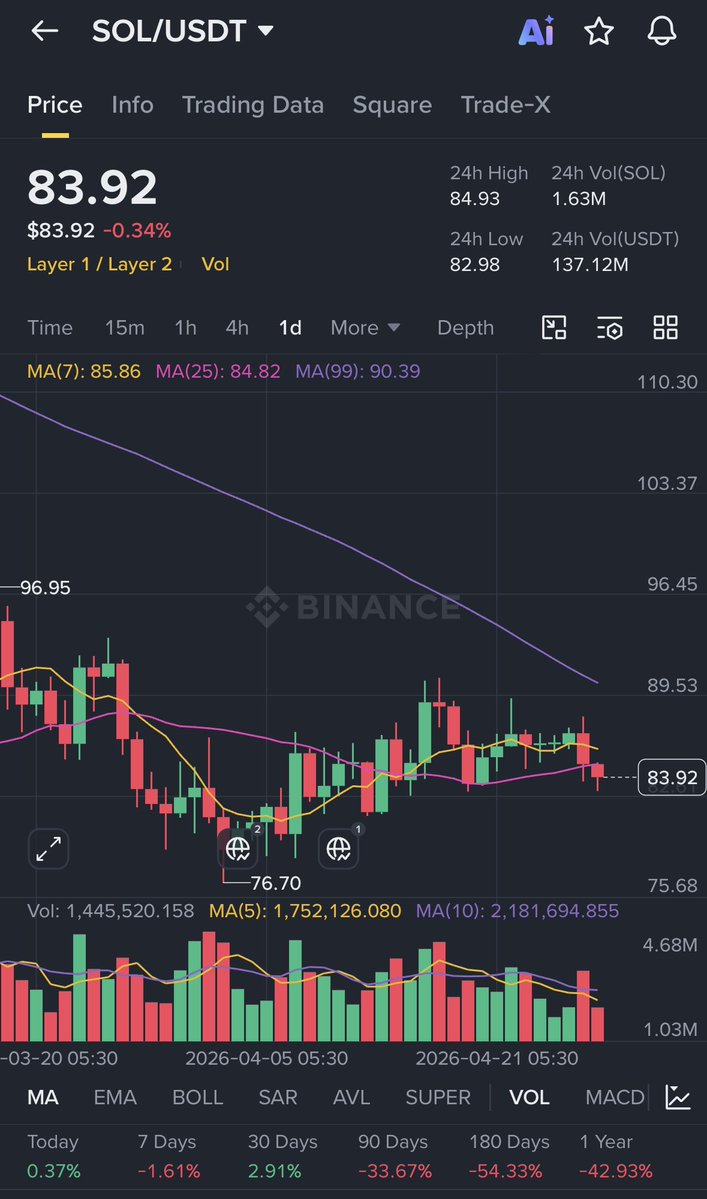
Task: Tap the 96.95 high marker on chart
Action: point(45,587)
